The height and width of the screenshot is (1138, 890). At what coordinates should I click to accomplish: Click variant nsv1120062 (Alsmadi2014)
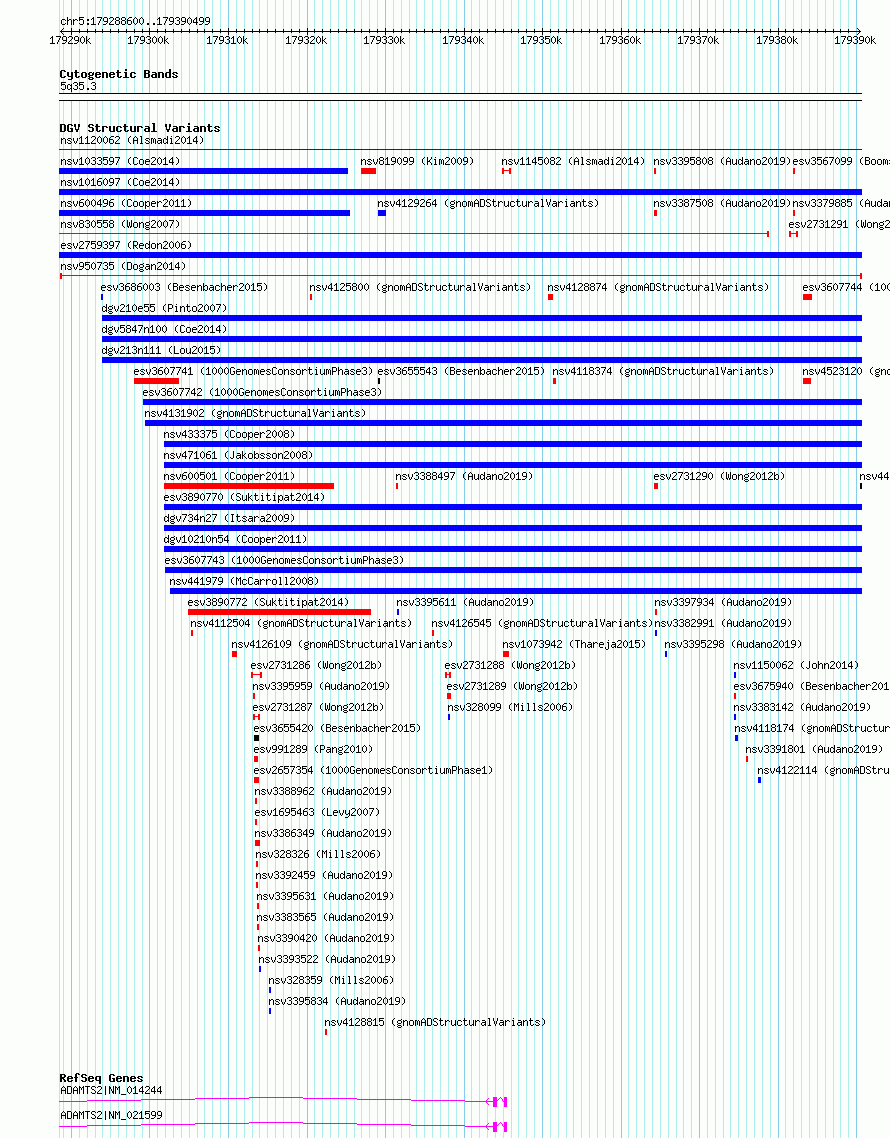132,140
